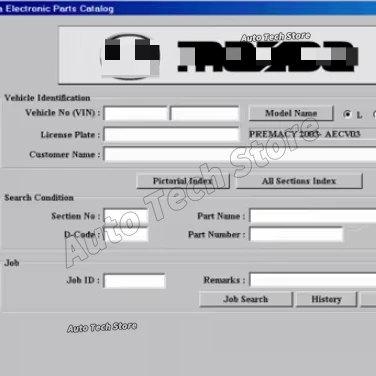Click the Model Name button

tap(291, 113)
